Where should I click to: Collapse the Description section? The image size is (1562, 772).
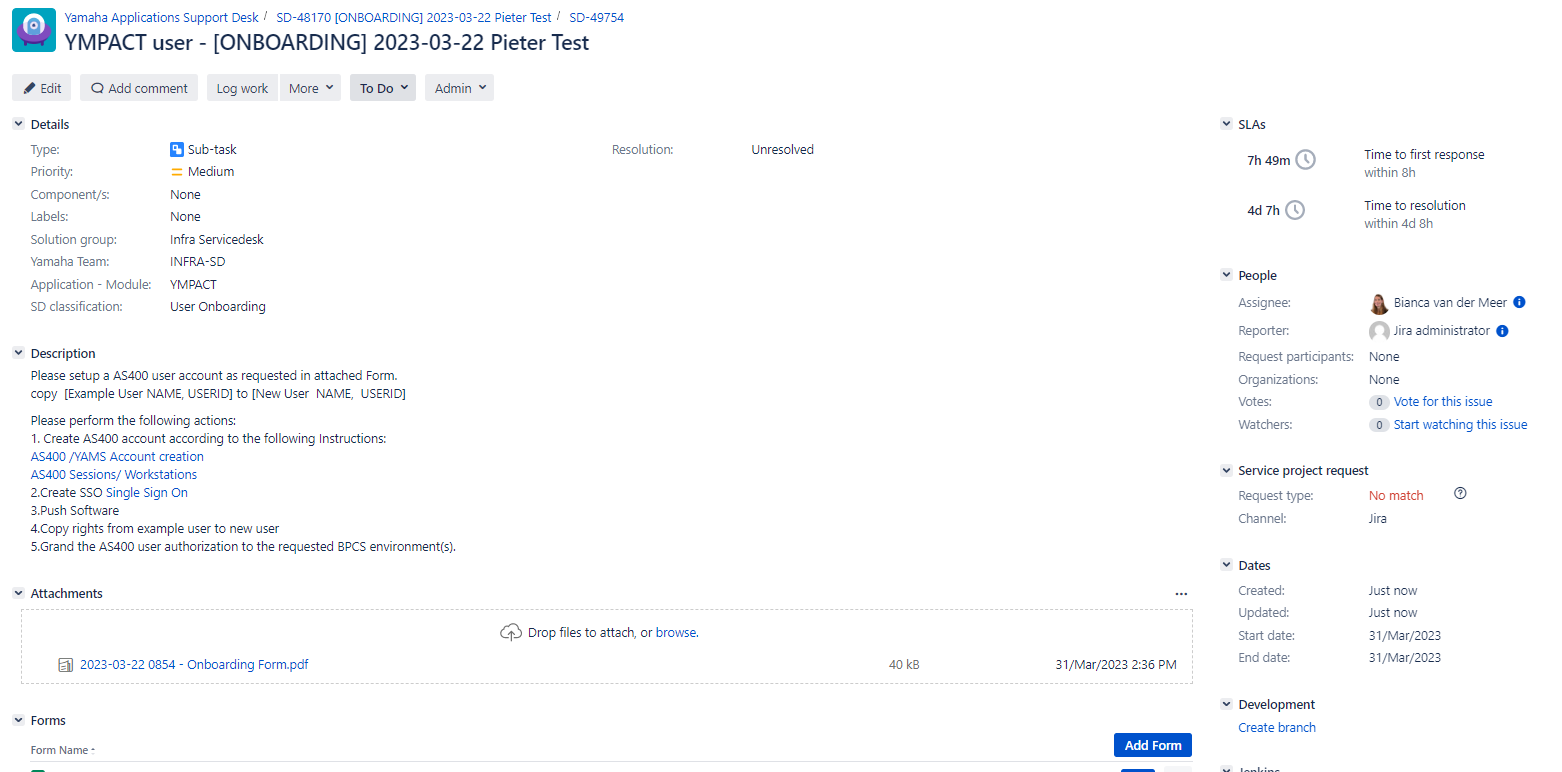coord(18,353)
